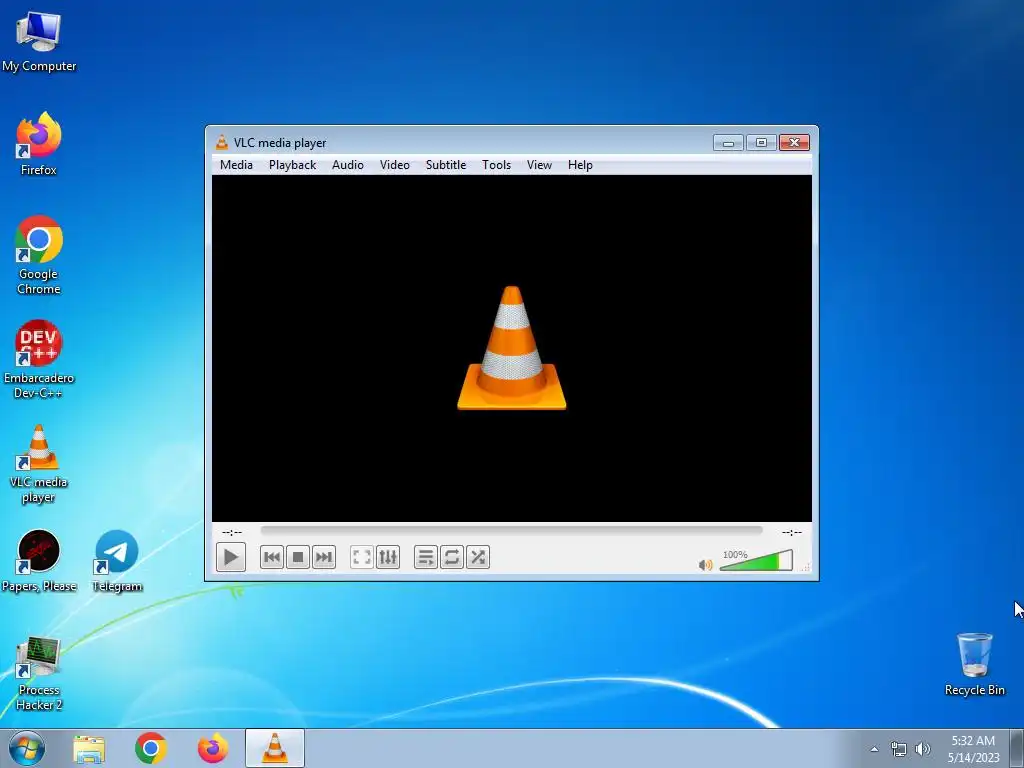Toggle the VLC playlist view
1024x768 pixels.
(x=426, y=557)
